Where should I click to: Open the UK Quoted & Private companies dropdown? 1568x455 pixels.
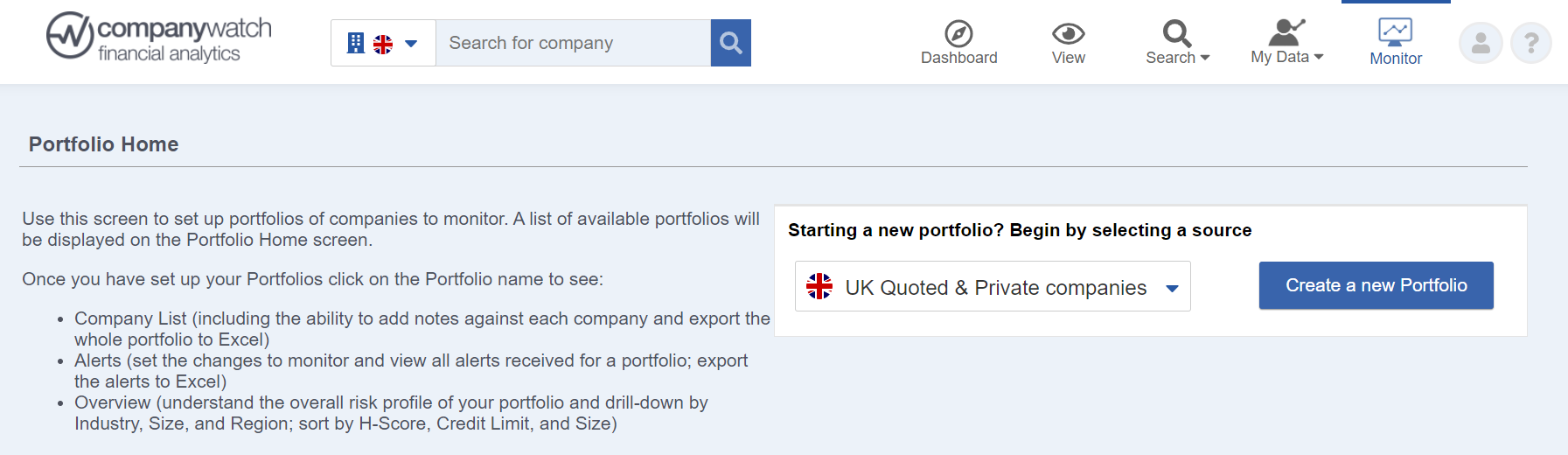993,286
